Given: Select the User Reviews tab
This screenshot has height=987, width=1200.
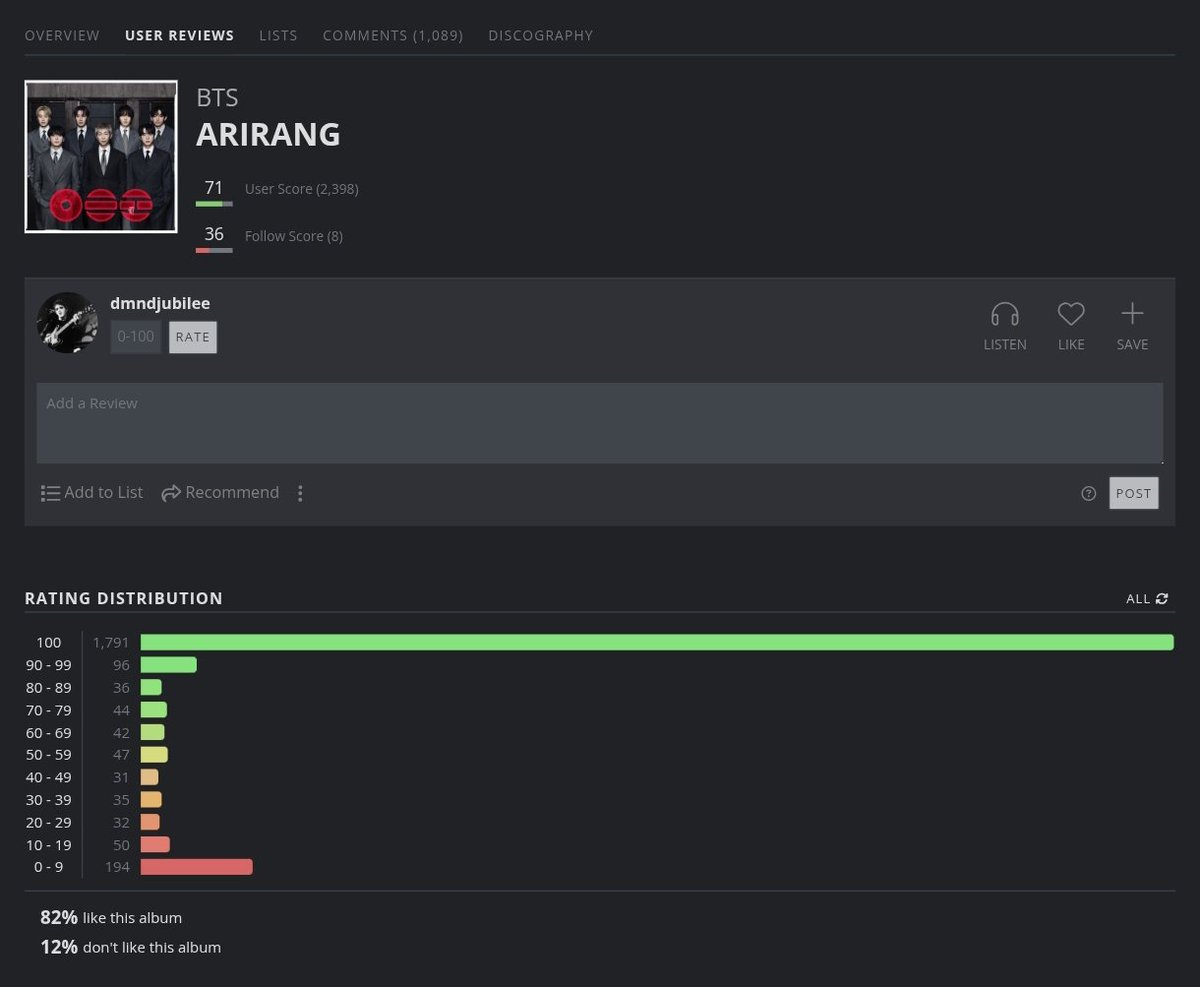Looking at the screenshot, I should 179,35.
